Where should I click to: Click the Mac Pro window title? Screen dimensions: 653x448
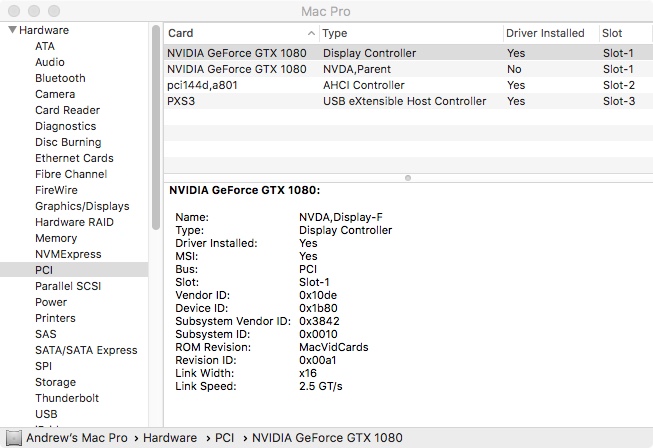[x=326, y=11]
